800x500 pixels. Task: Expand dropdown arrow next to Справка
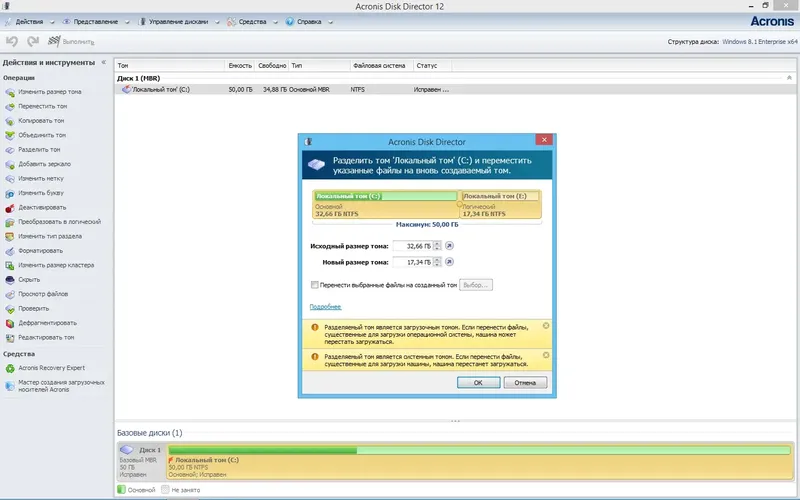tap(331, 22)
